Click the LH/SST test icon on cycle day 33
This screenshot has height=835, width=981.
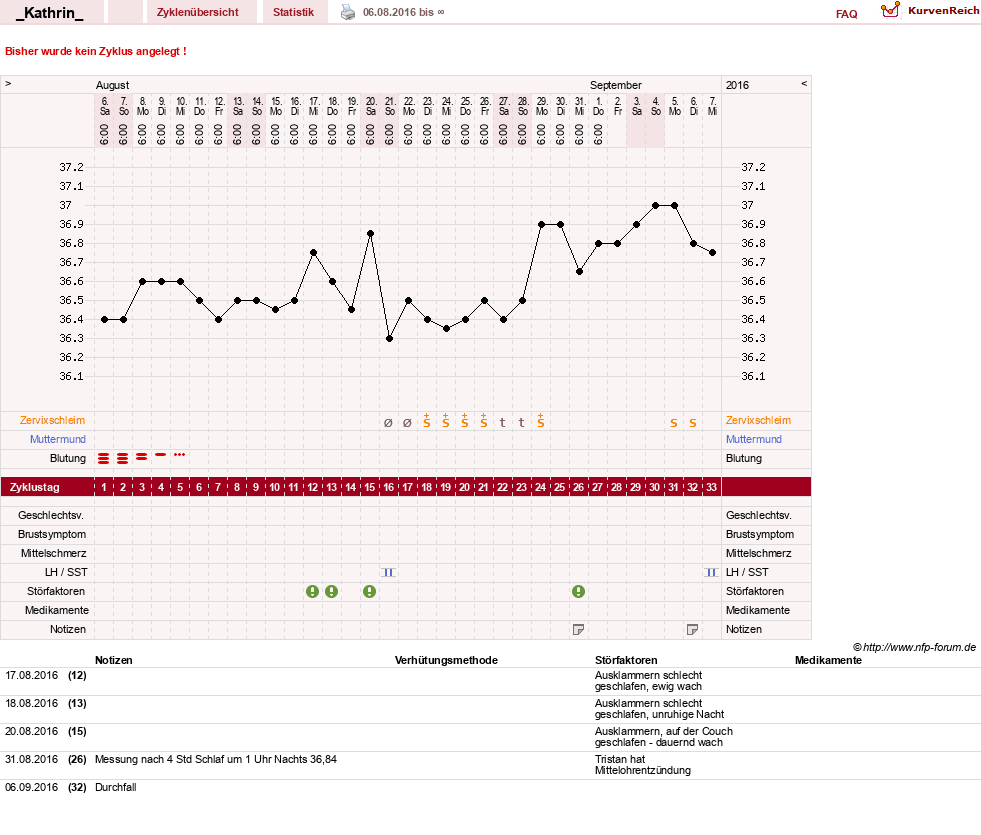711,572
